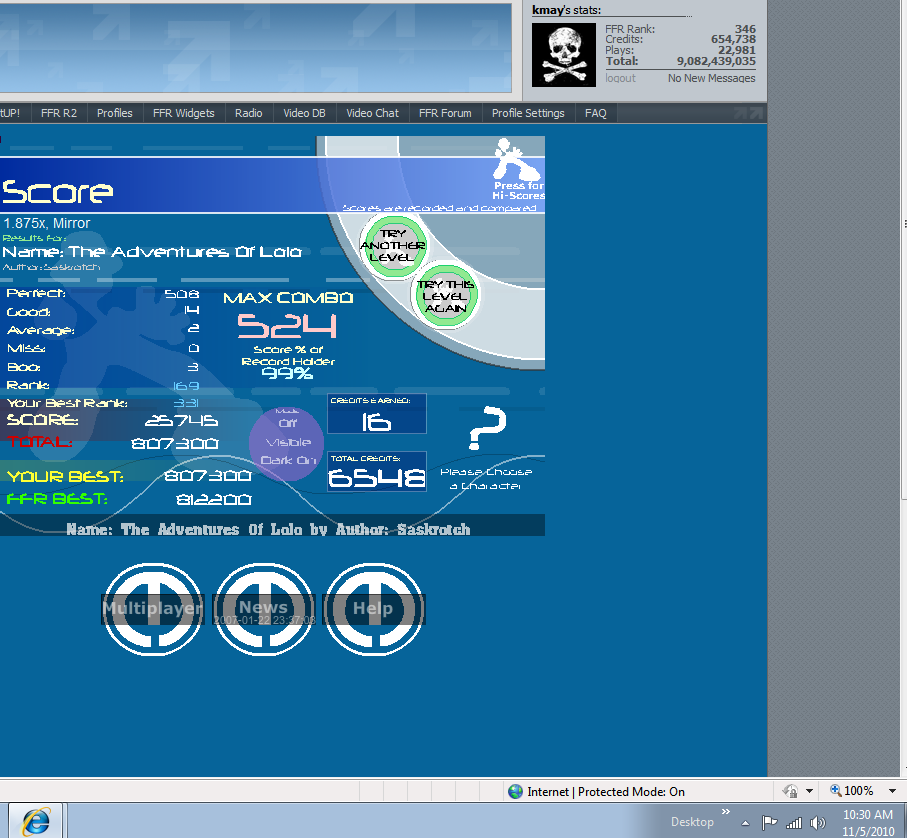Click Try Another Level button

(393, 246)
